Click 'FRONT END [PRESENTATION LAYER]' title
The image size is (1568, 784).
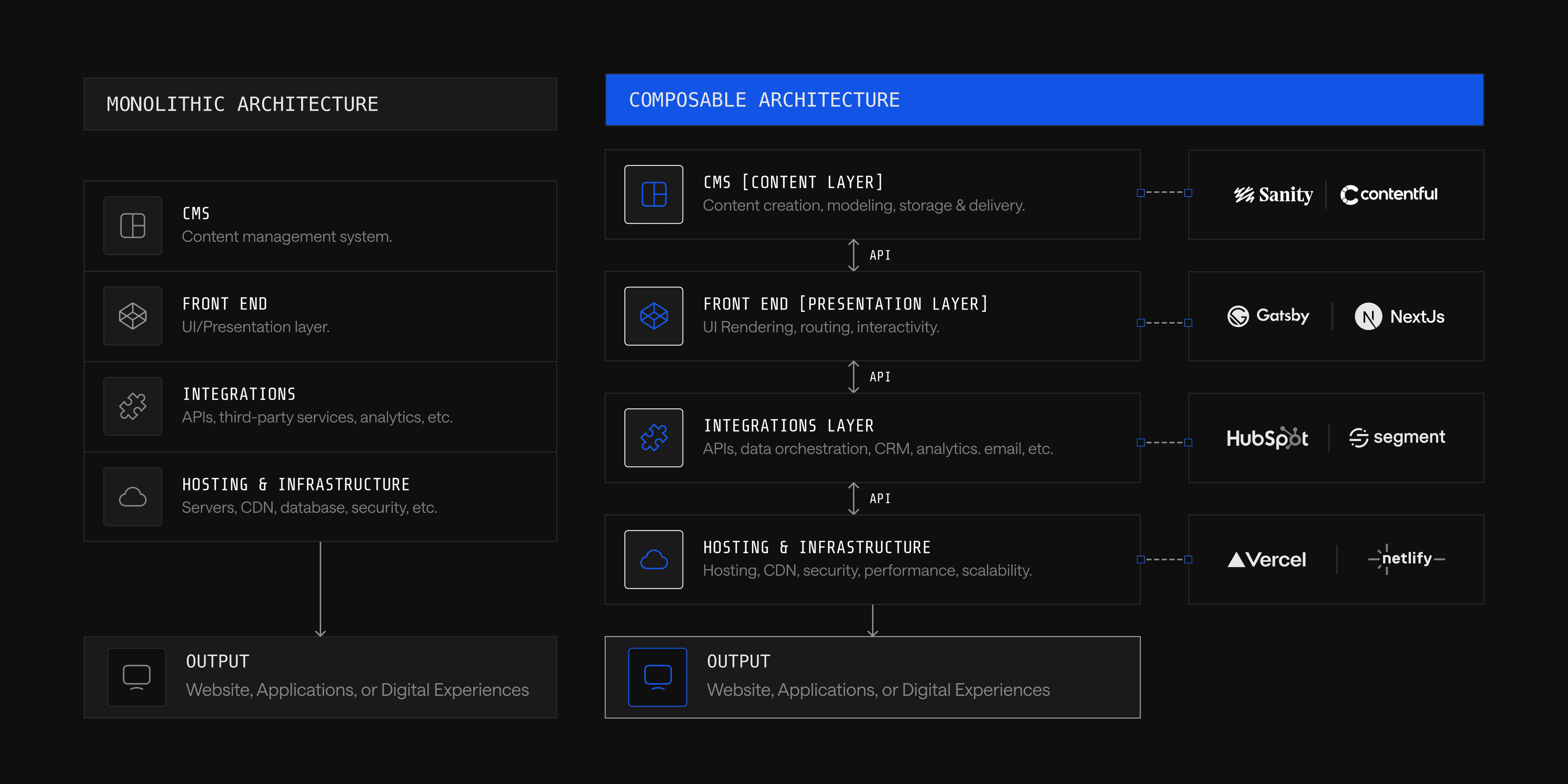tap(846, 304)
